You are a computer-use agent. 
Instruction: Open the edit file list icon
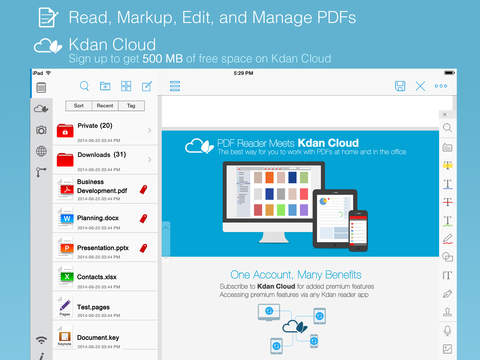point(147,86)
